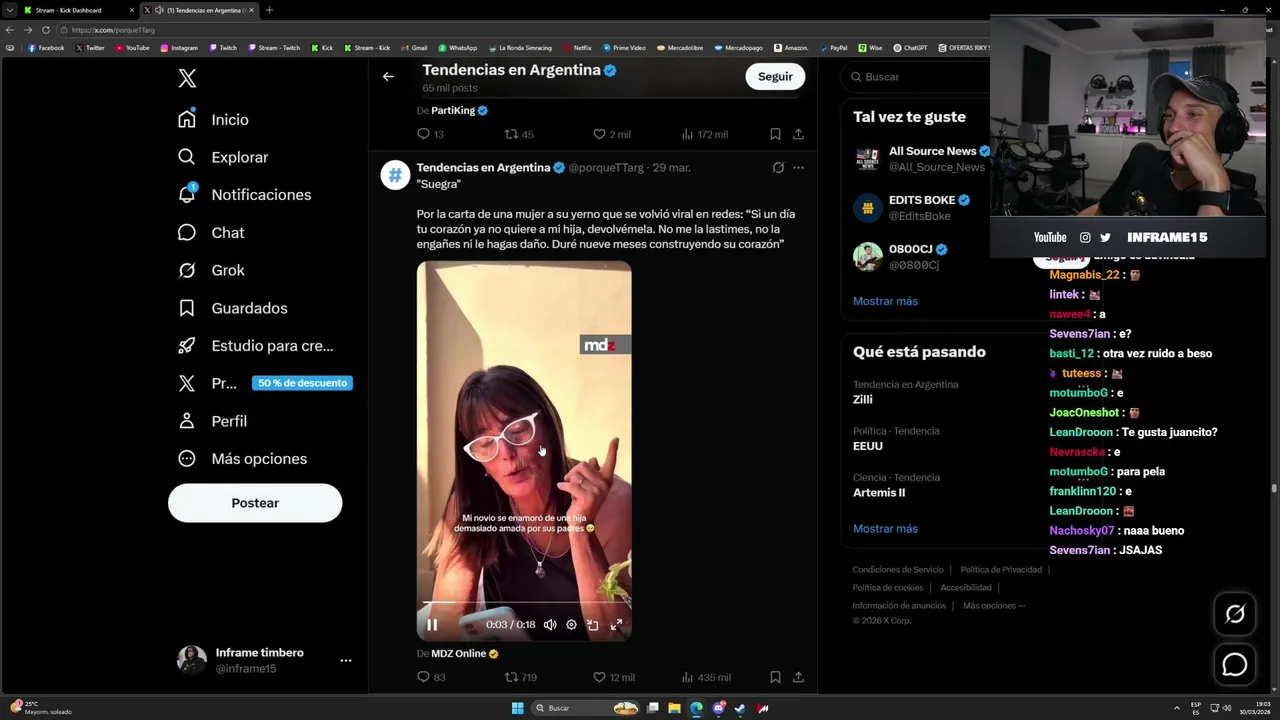Open account menu dots for Inframe timbero
The width and height of the screenshot is (1280, 720).
coord(345,661)
